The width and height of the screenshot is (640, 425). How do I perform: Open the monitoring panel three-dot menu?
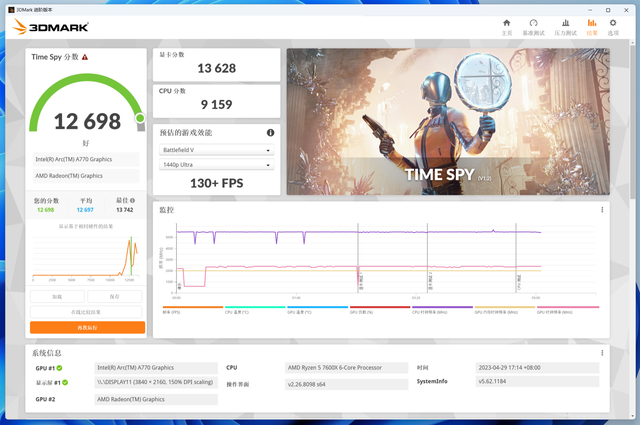[x=601, y=210]
